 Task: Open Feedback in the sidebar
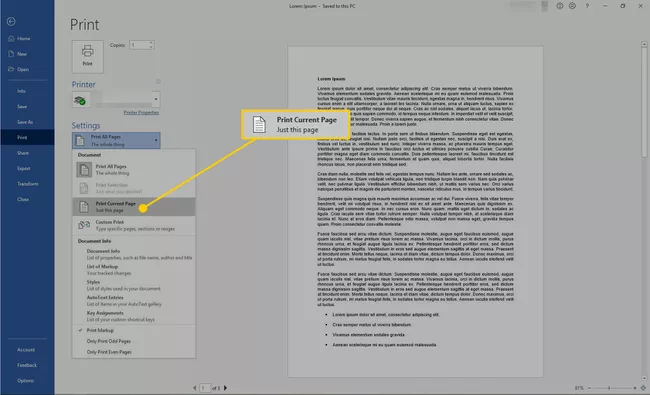(27, 365)
